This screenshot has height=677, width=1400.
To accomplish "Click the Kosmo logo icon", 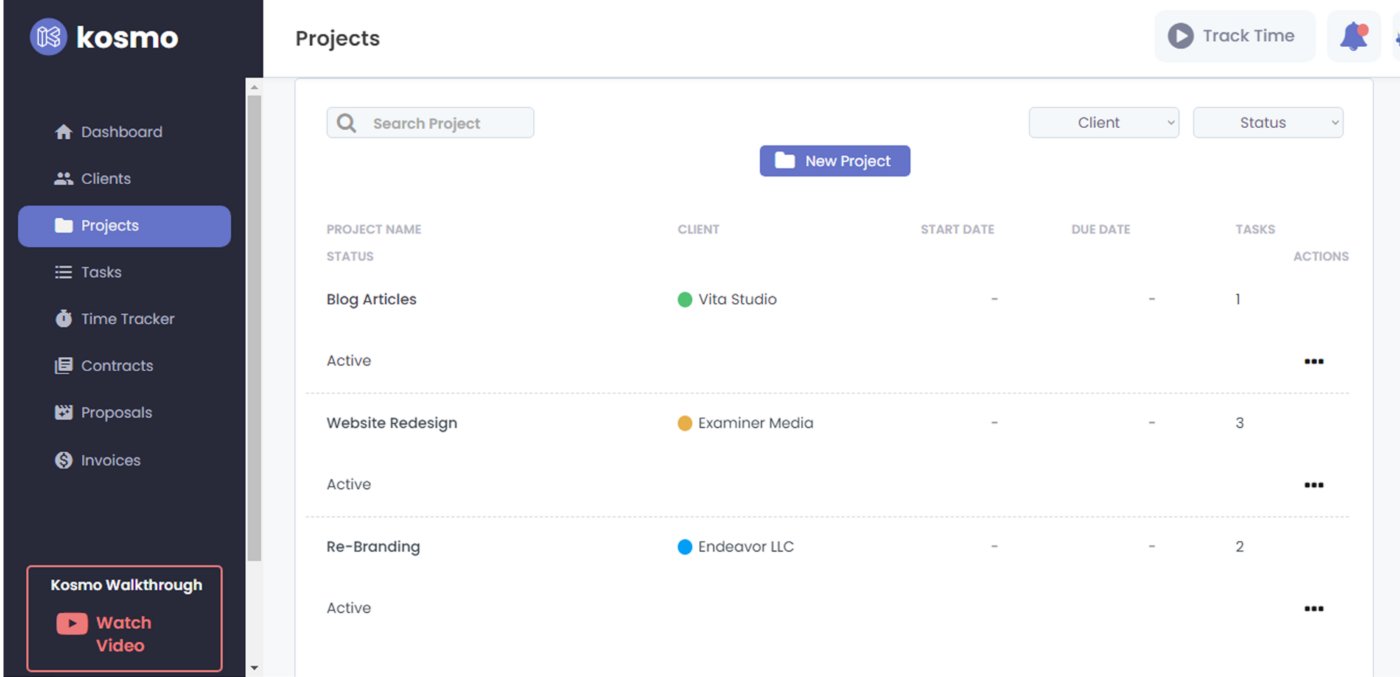I will (48, 38).
